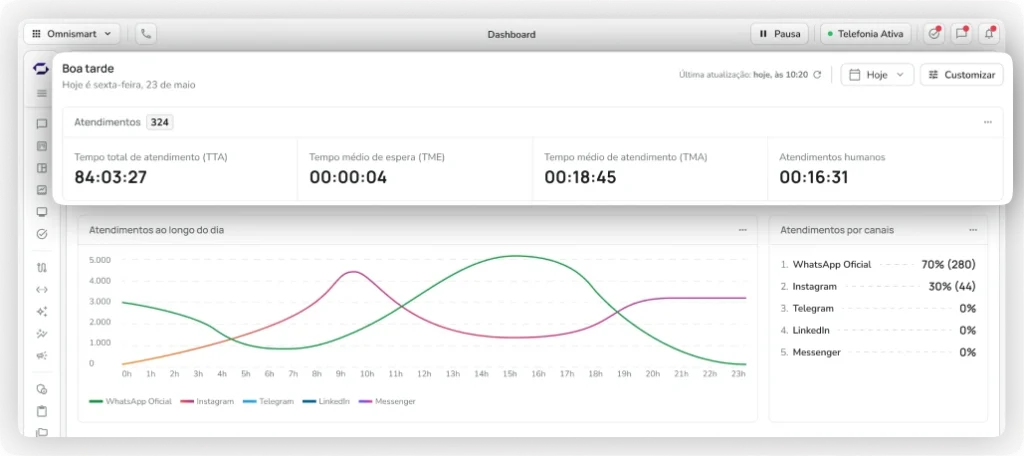The width and height of the screenshot is (1024, 456).
Task: Click the Customizar button
Action: pos(961,75)
